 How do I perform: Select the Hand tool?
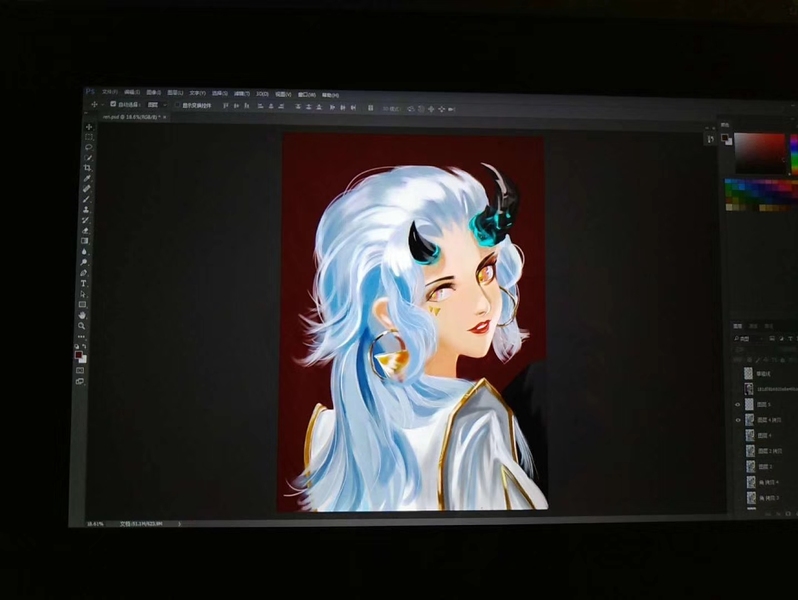82,316
